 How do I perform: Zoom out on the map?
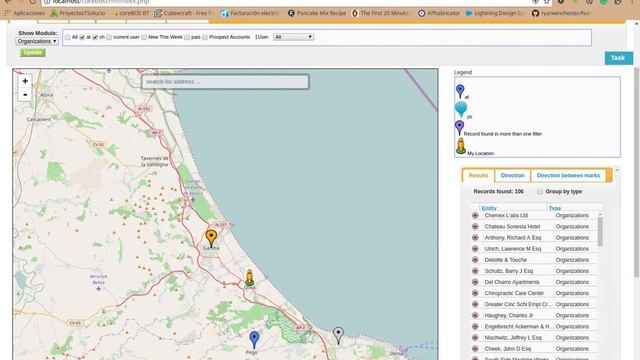click(25, 95)
